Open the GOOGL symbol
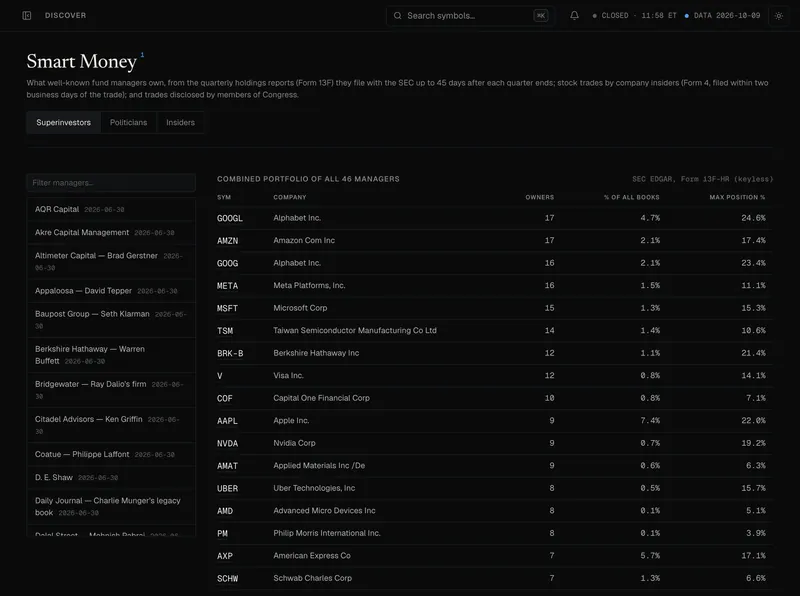The height and width of the screenshot is (596, 800). click(230, 218)
